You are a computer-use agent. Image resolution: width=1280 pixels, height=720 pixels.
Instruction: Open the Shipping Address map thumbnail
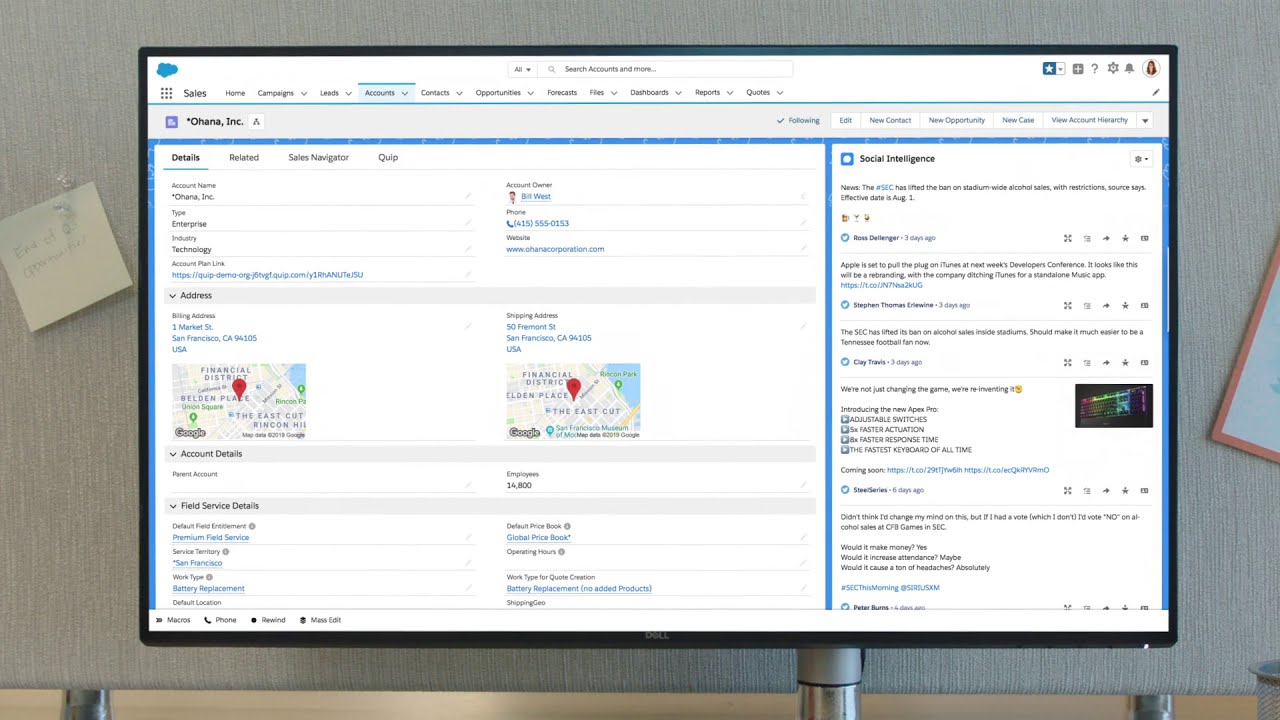point(573,401)
